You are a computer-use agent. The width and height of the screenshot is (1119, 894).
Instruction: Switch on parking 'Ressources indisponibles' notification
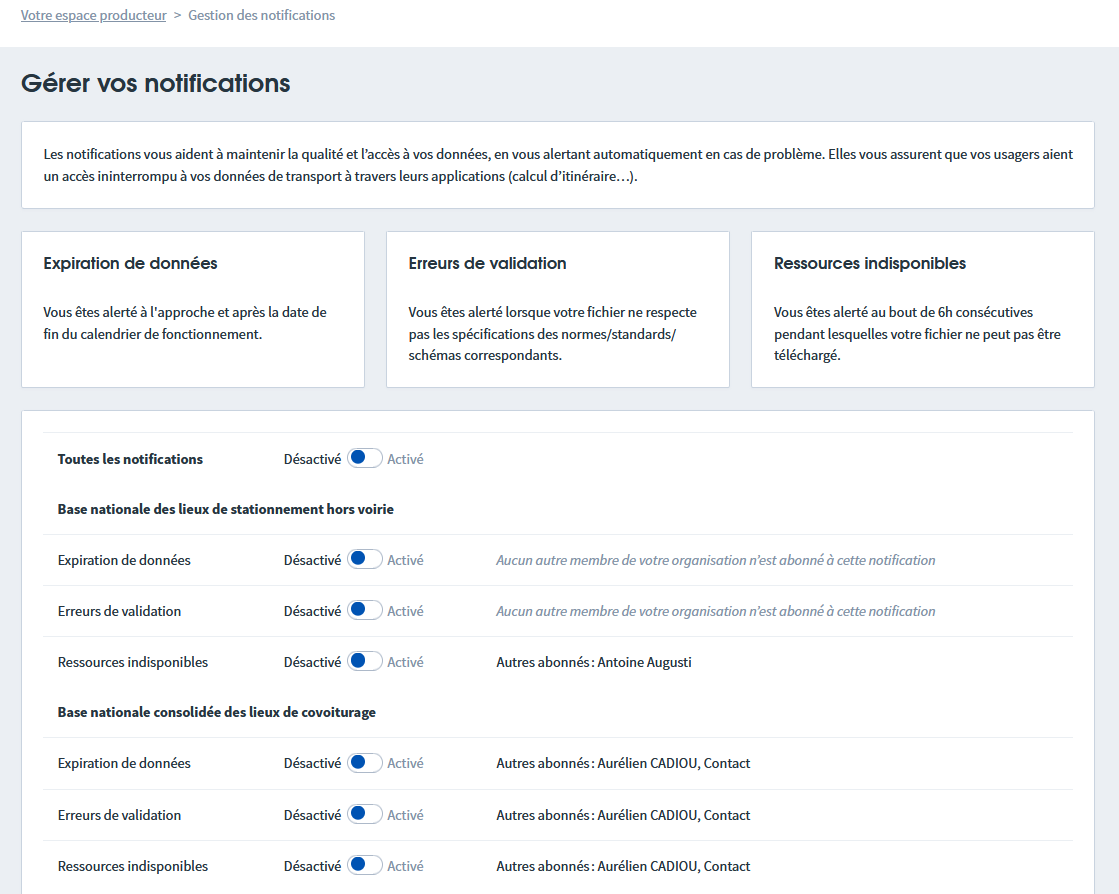tap(364, 662)
